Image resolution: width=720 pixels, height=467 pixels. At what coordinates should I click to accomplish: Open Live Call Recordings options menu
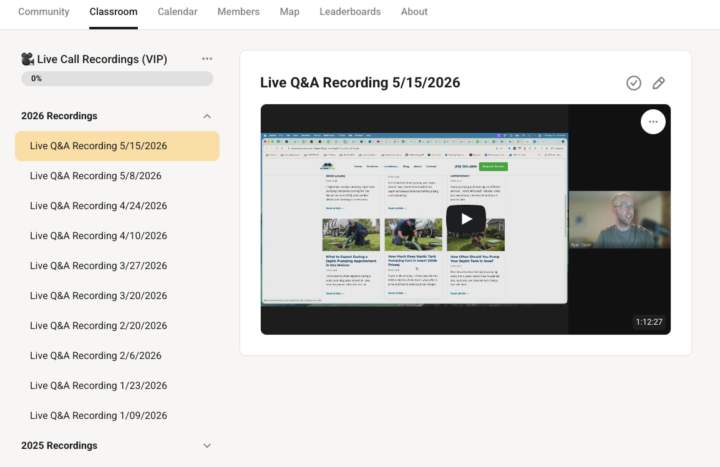(x=207, y=59)
